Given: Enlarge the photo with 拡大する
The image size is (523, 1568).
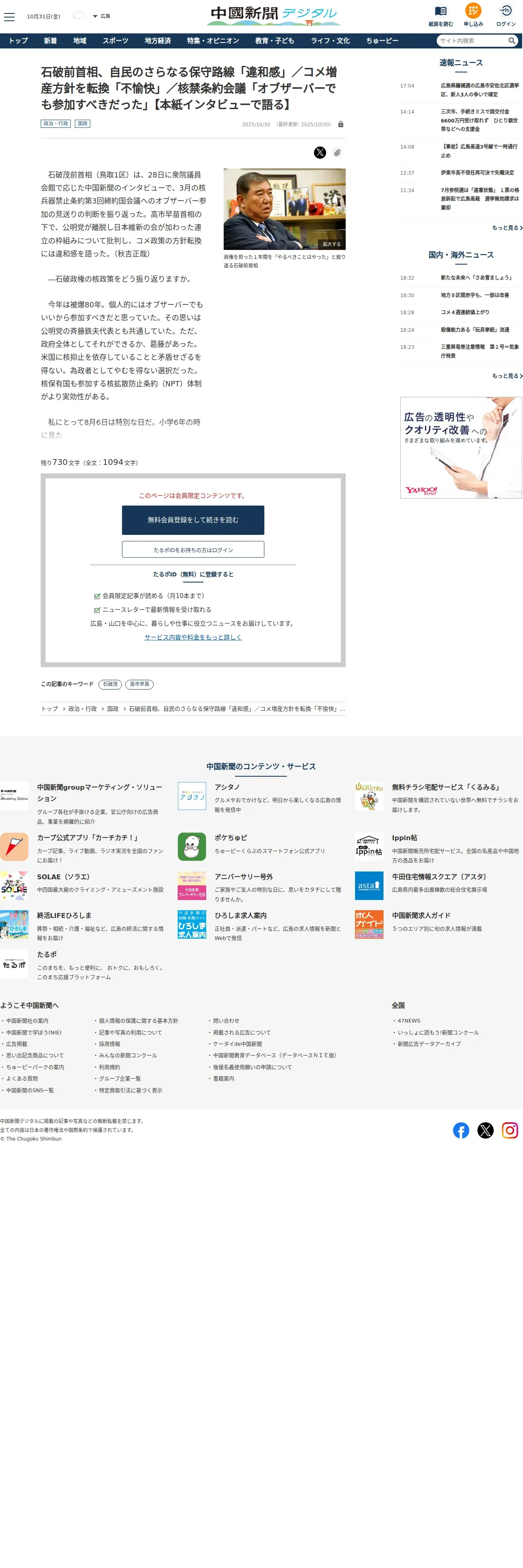Looking at the screenshot, I should [x=331, y=244].
